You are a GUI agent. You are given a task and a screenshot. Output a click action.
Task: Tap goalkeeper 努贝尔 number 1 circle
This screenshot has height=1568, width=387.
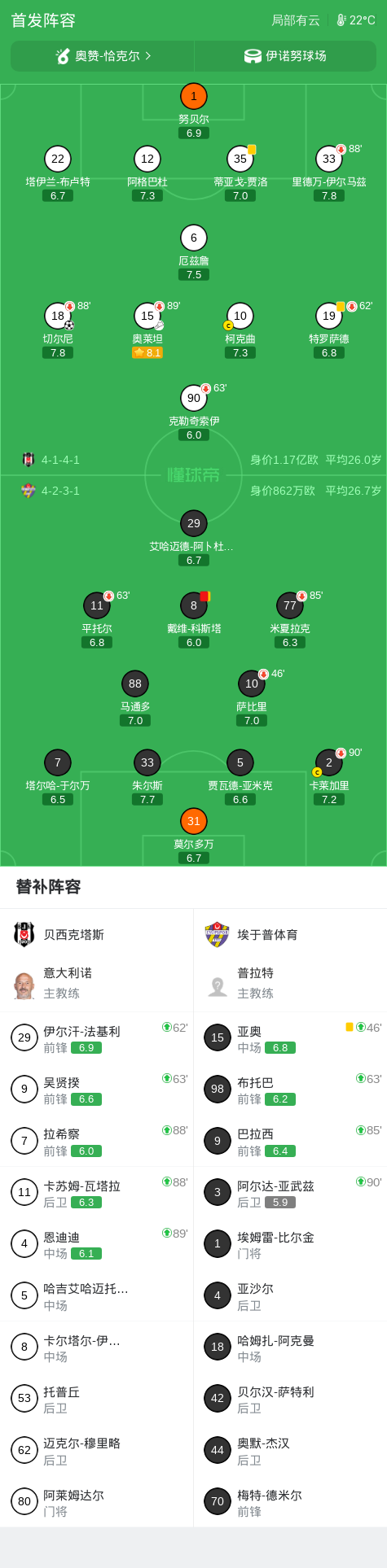[194, 96]
